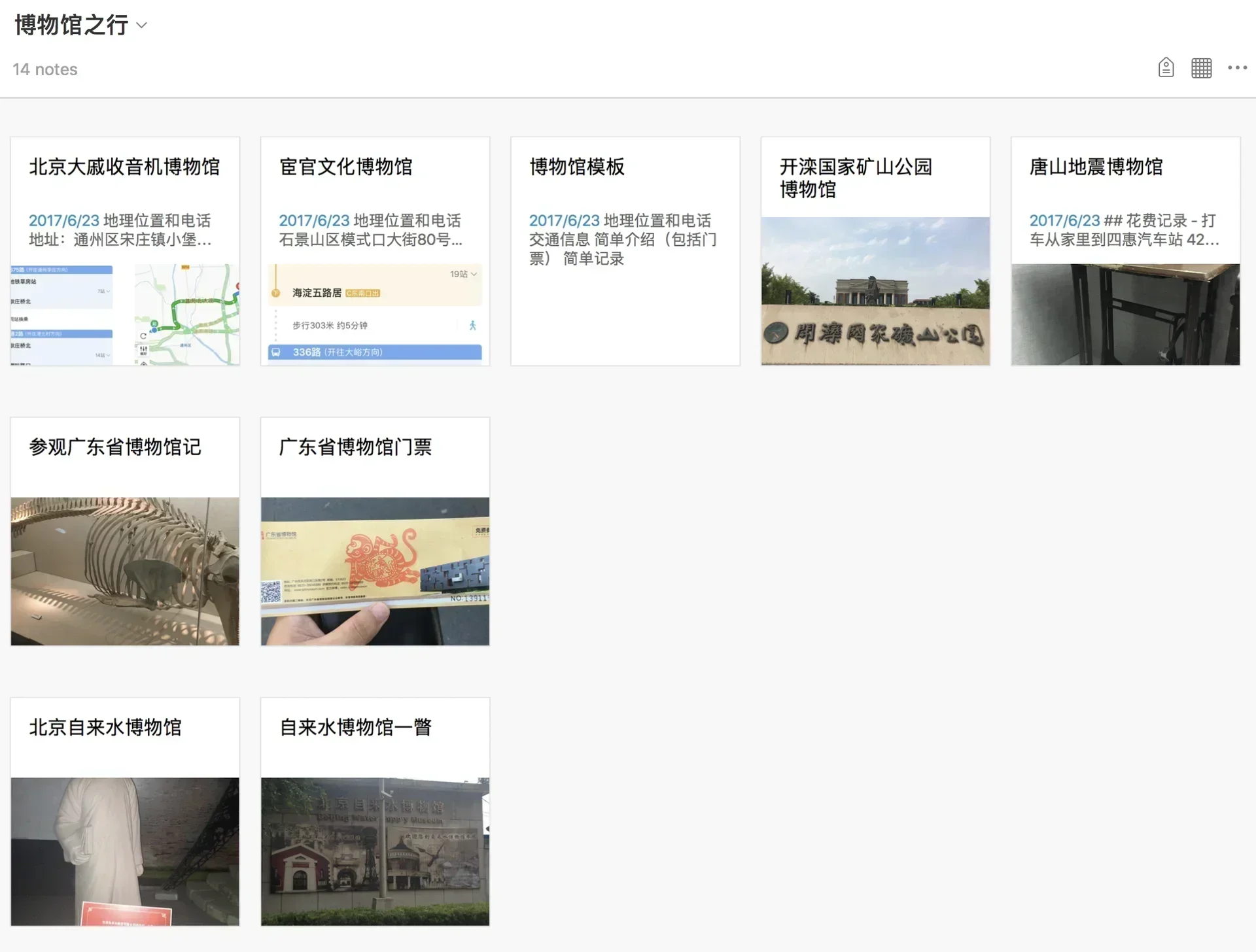
Task: Click the 开滦国家矿山公园 sign photo thumbnail
Action: (x=875, y=291)
